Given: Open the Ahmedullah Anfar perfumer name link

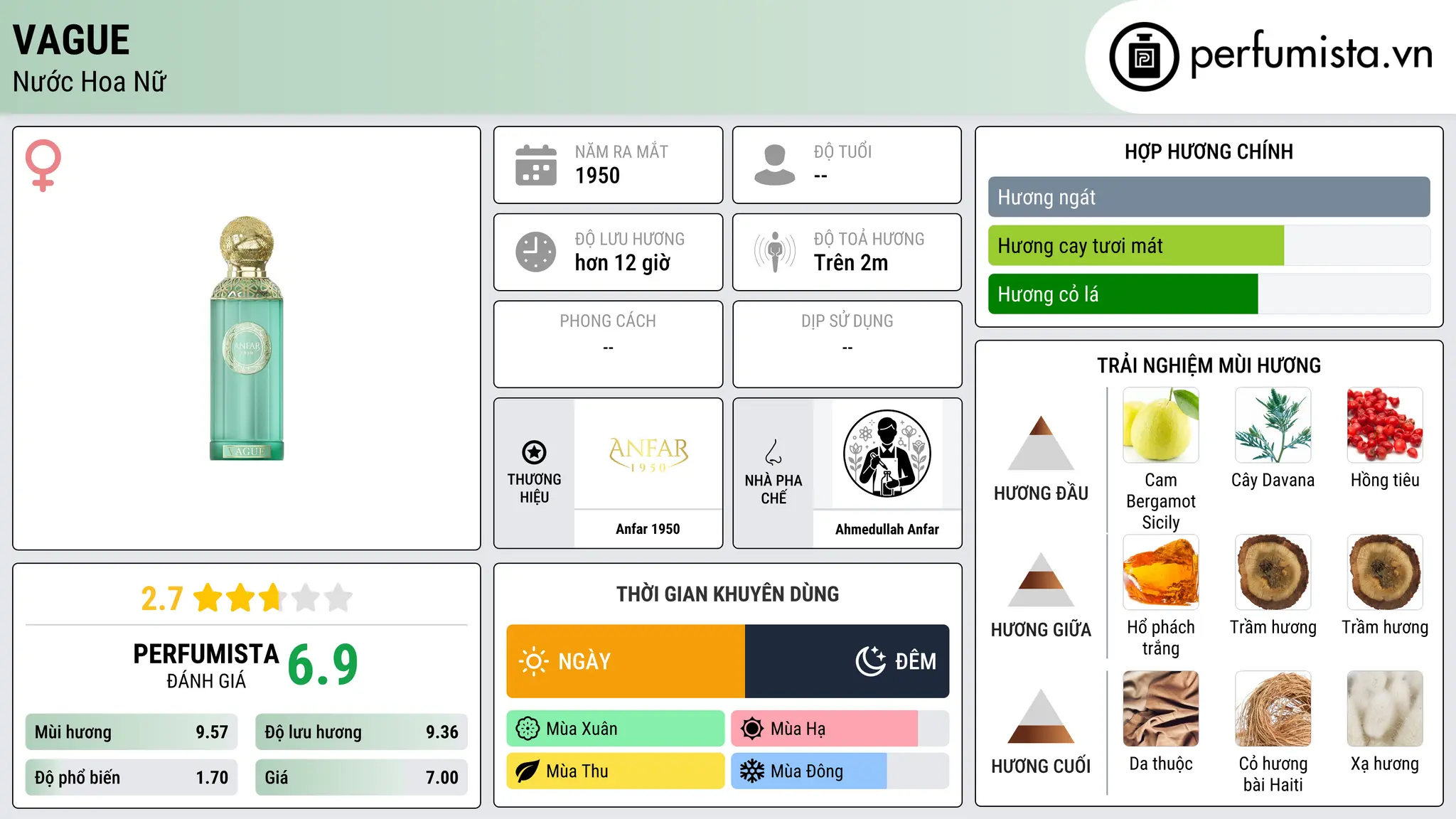Looking at the screenshot, I should pos(887,529).
